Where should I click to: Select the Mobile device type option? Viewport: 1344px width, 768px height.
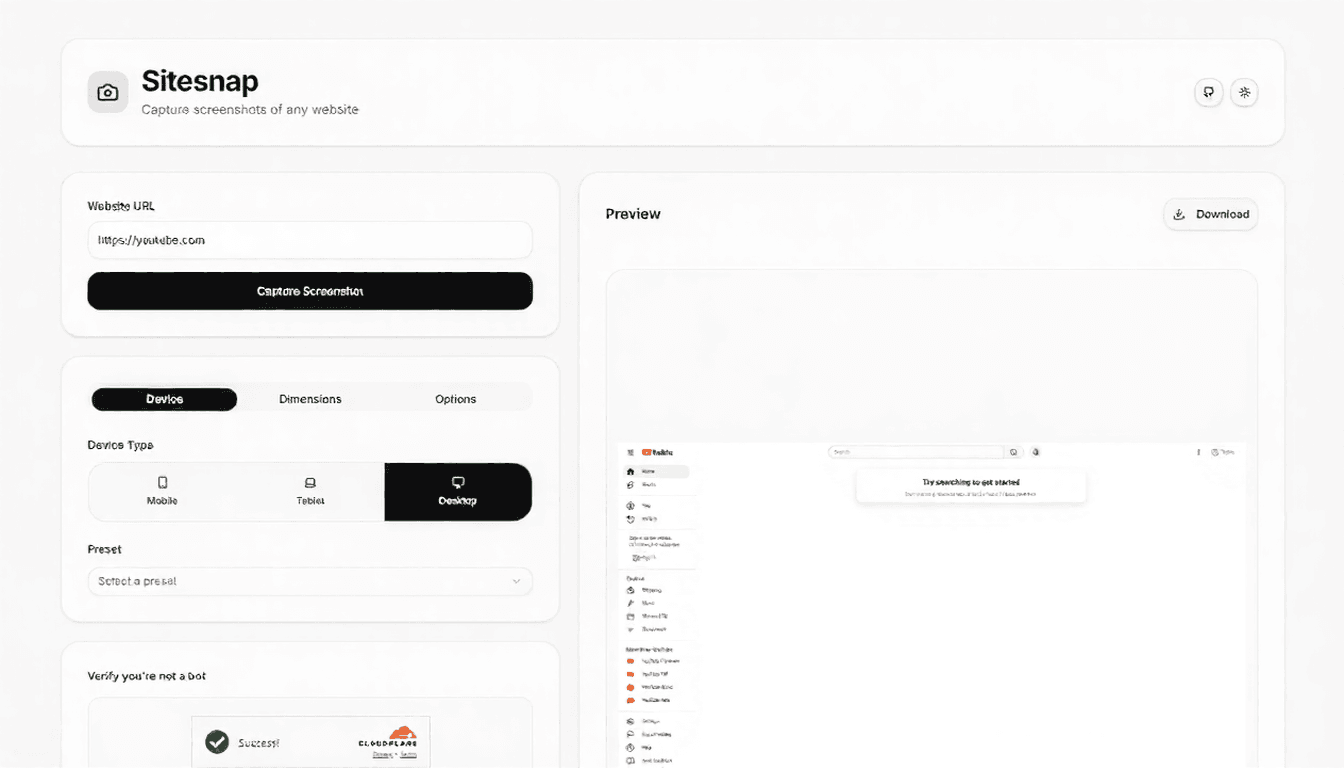coord(162,492)
